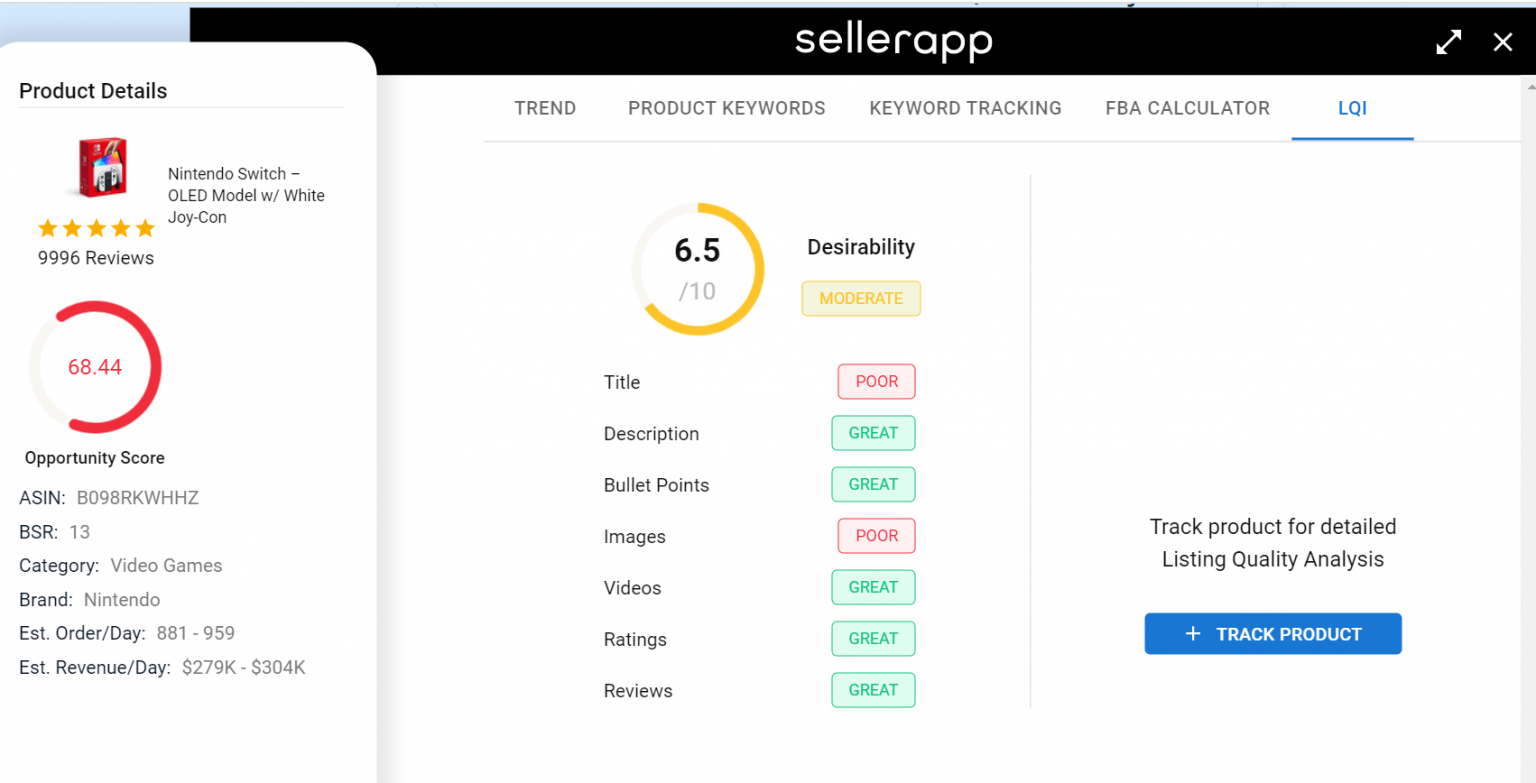This screenshot has width=1536, height=783.
Task: Click the POOR badge next to Title
Action: tap(876, 381)
